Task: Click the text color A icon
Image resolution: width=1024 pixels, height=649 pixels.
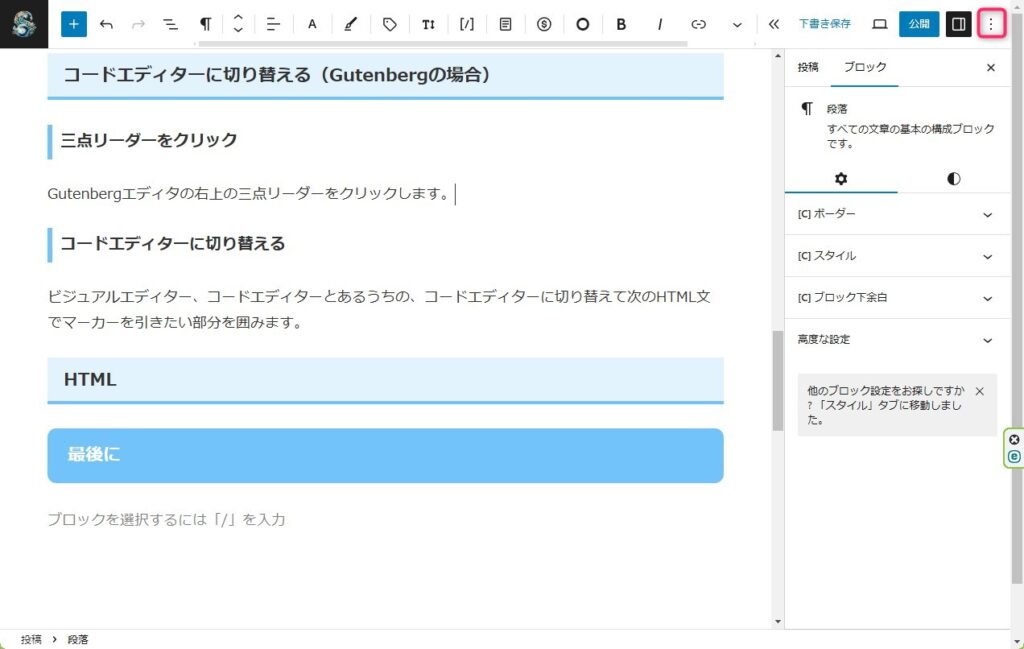Action: (312, 24)
